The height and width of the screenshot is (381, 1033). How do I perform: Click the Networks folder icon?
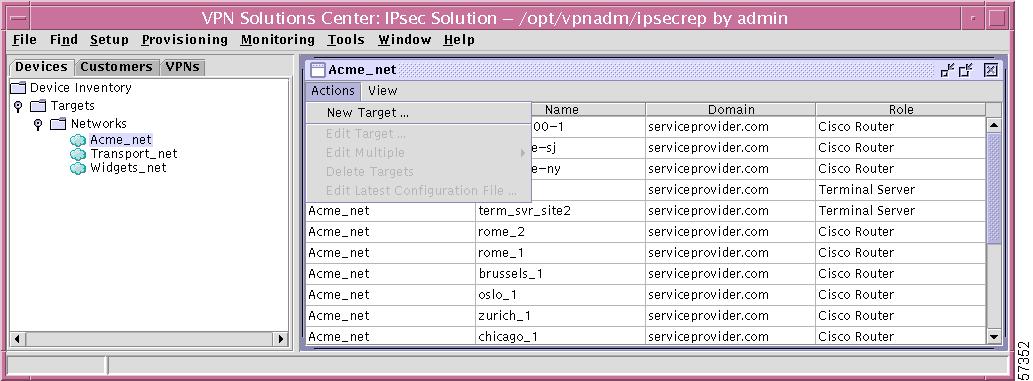pyautogui.click(x=59, y=123)
